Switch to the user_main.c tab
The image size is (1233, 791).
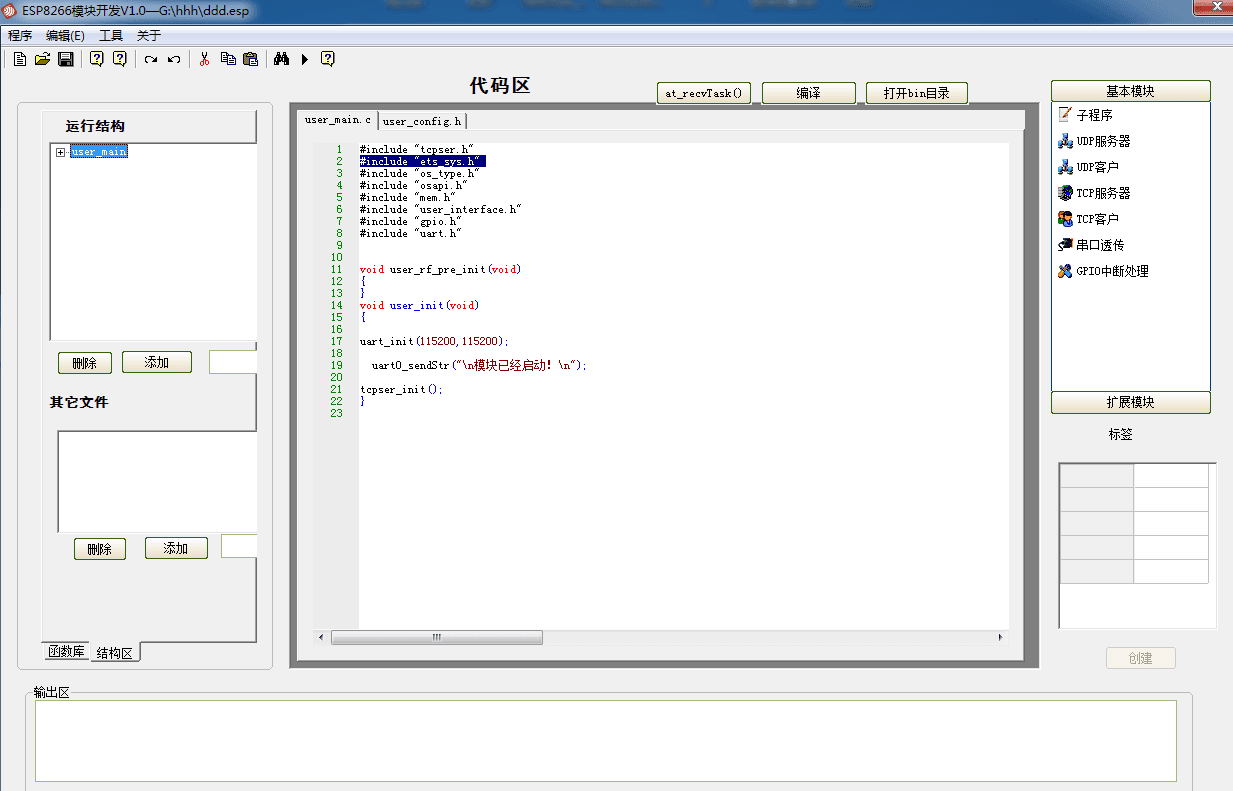click(x=337, y=120)
